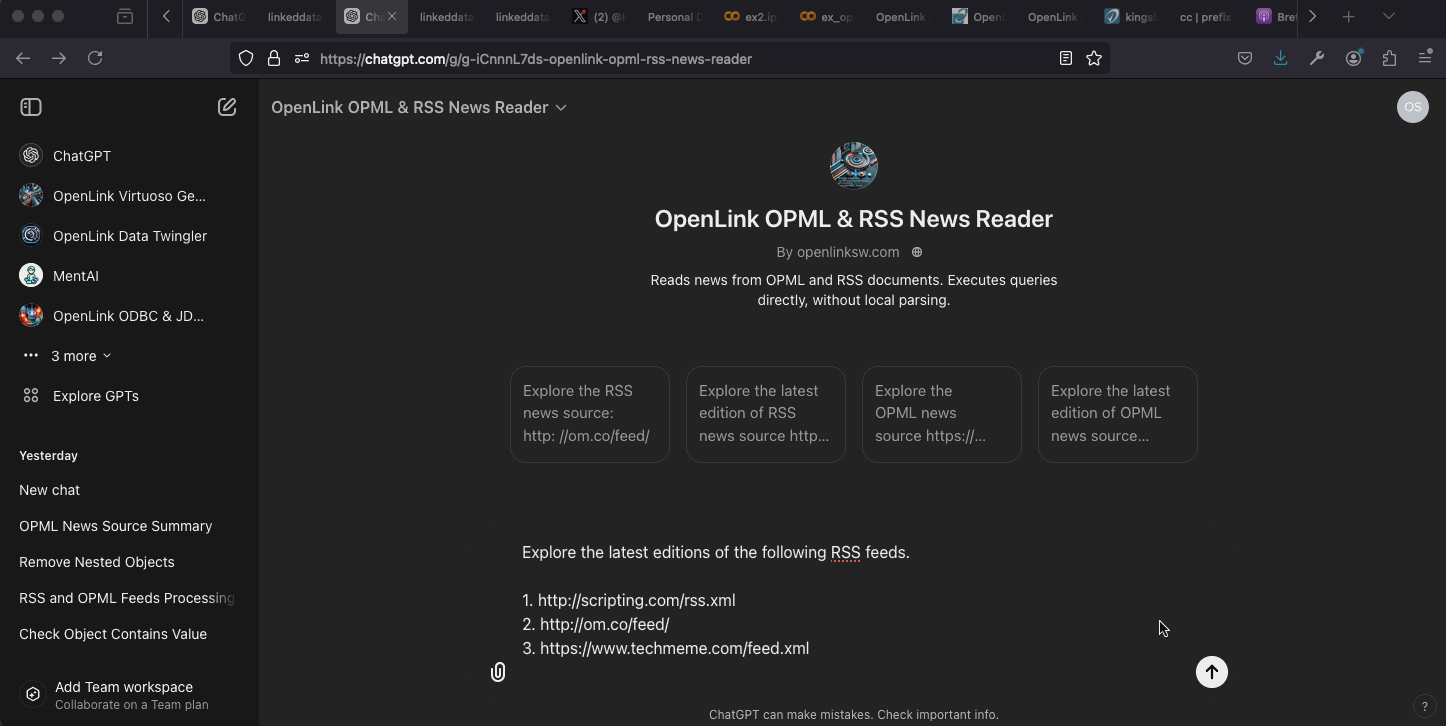Send the message with up-arrow button

(x=1212, y=672)
